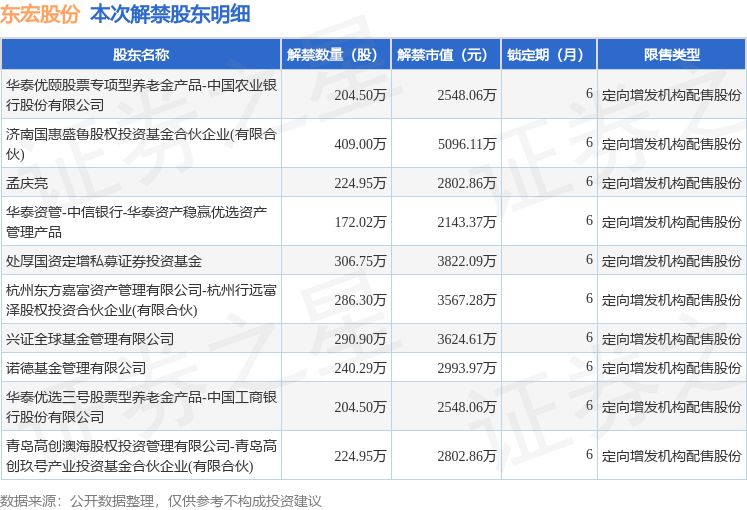
Task: Click the 306.75万 quantity value
Action: [x=360, y=261]
